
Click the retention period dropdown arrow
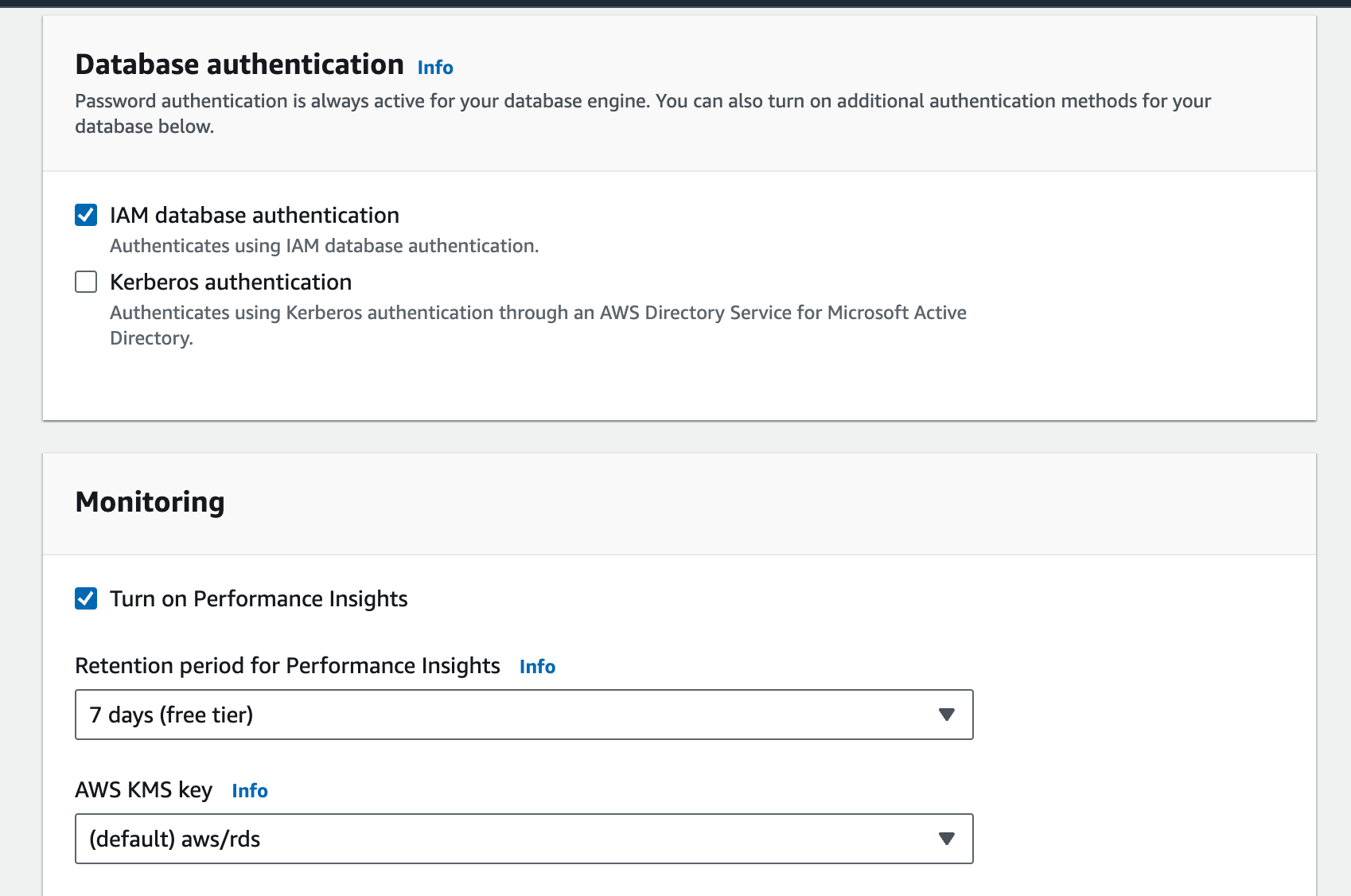point(946,715)
